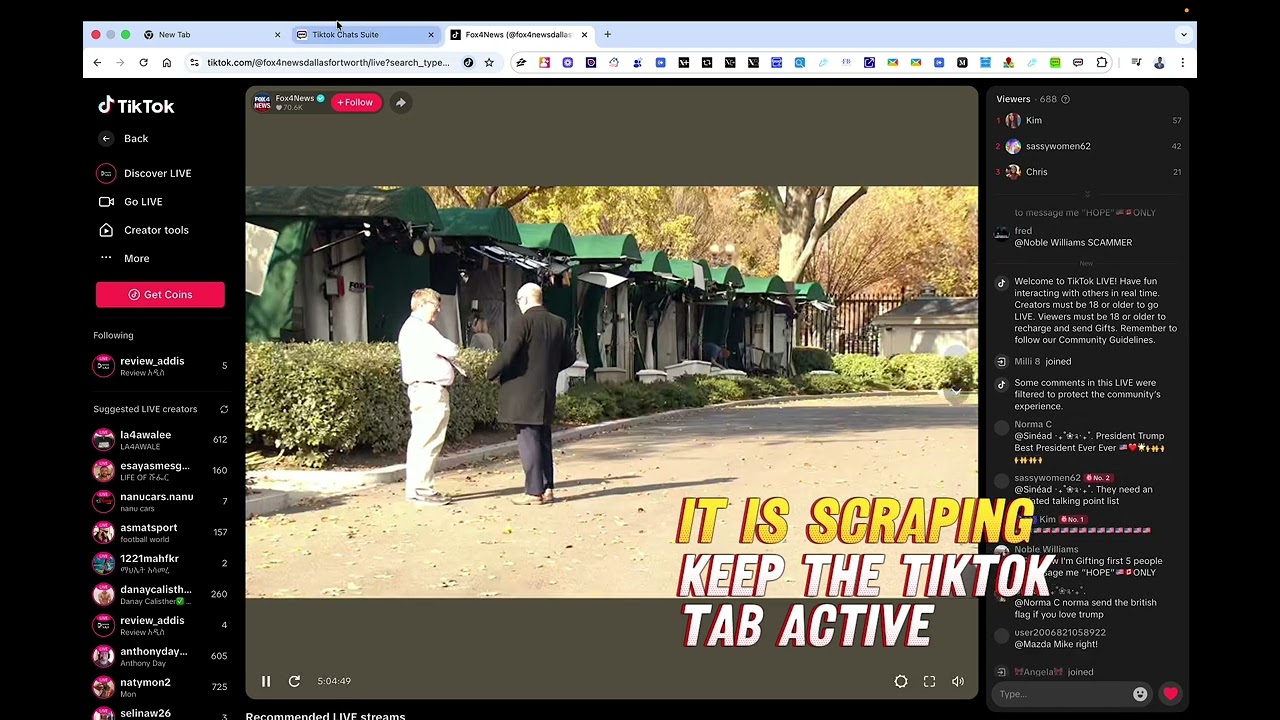Go back with the browser back arrow

click(97, 63)
